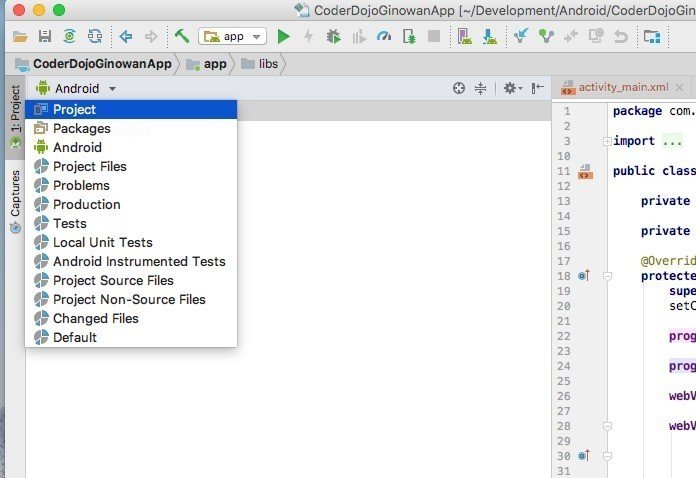This screenshot has width=696, height=478.
Task: Open the SDK Manager download icon
Action: point(490,36)
